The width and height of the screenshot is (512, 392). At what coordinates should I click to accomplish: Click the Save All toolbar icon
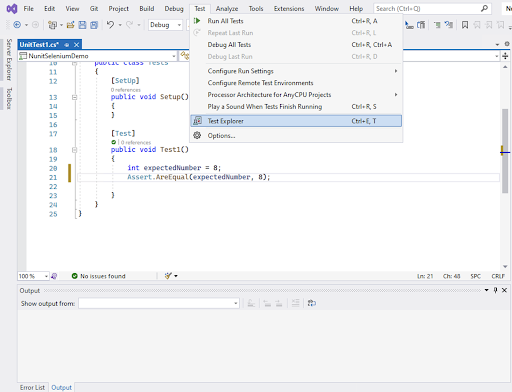point(94,25)
